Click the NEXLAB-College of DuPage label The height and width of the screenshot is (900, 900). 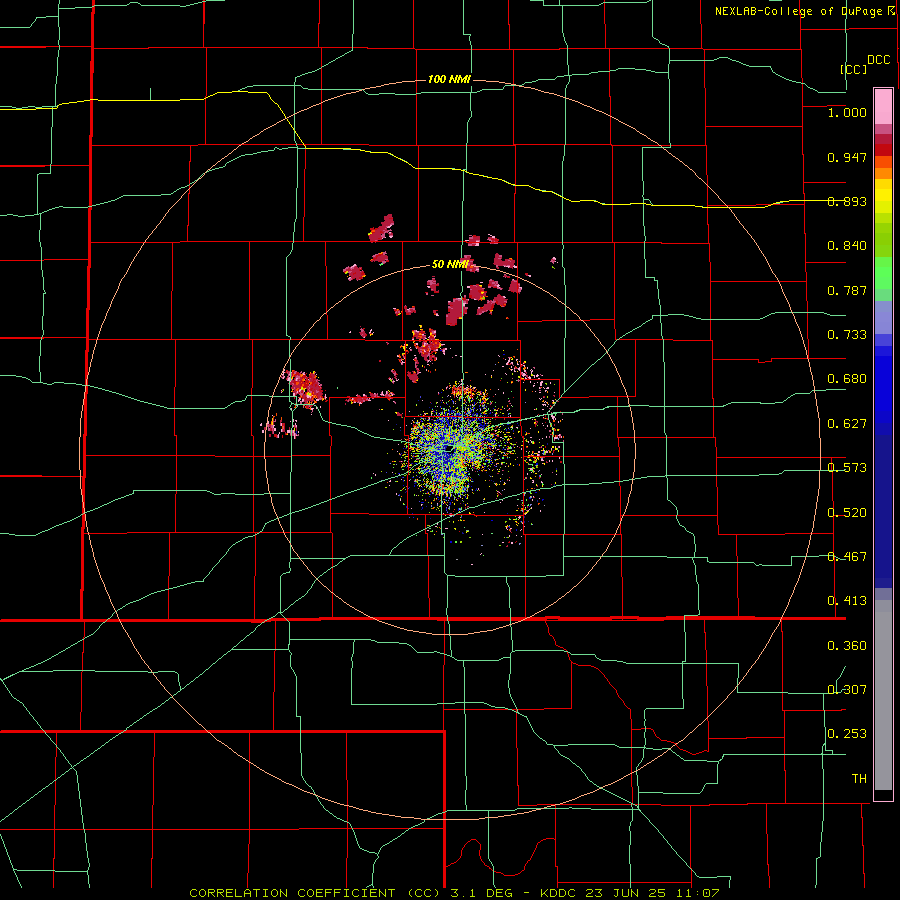pos(801,11)
